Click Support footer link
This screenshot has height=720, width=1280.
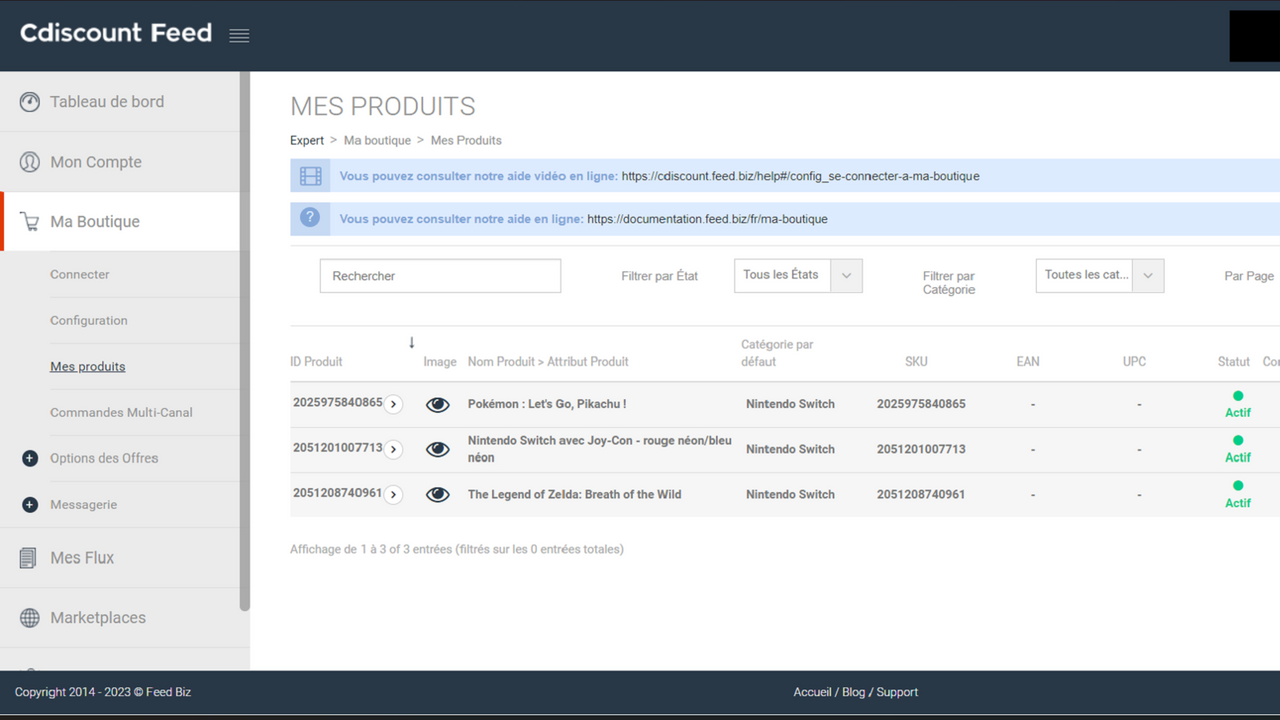point(897,692)
